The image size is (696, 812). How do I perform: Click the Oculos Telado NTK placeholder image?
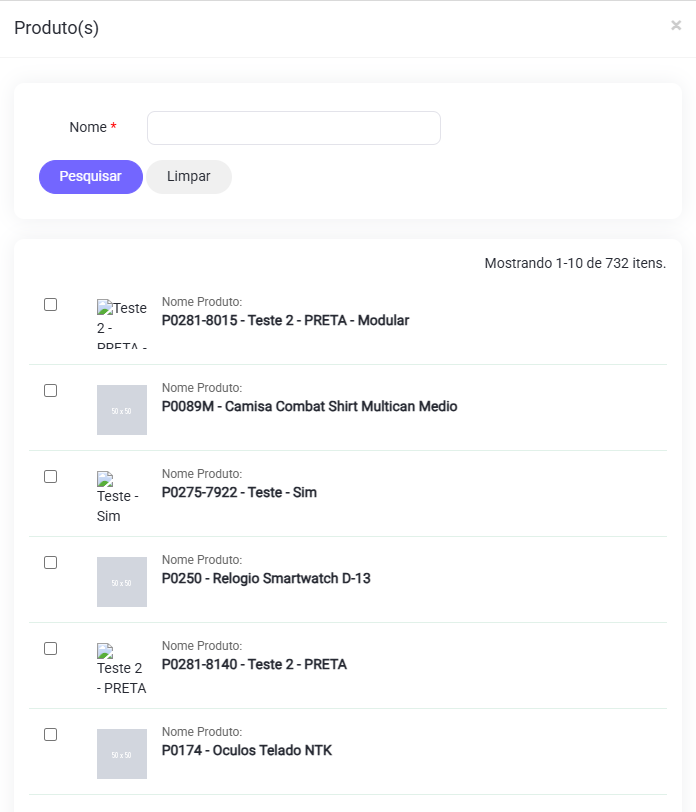(x=122, y=754)
